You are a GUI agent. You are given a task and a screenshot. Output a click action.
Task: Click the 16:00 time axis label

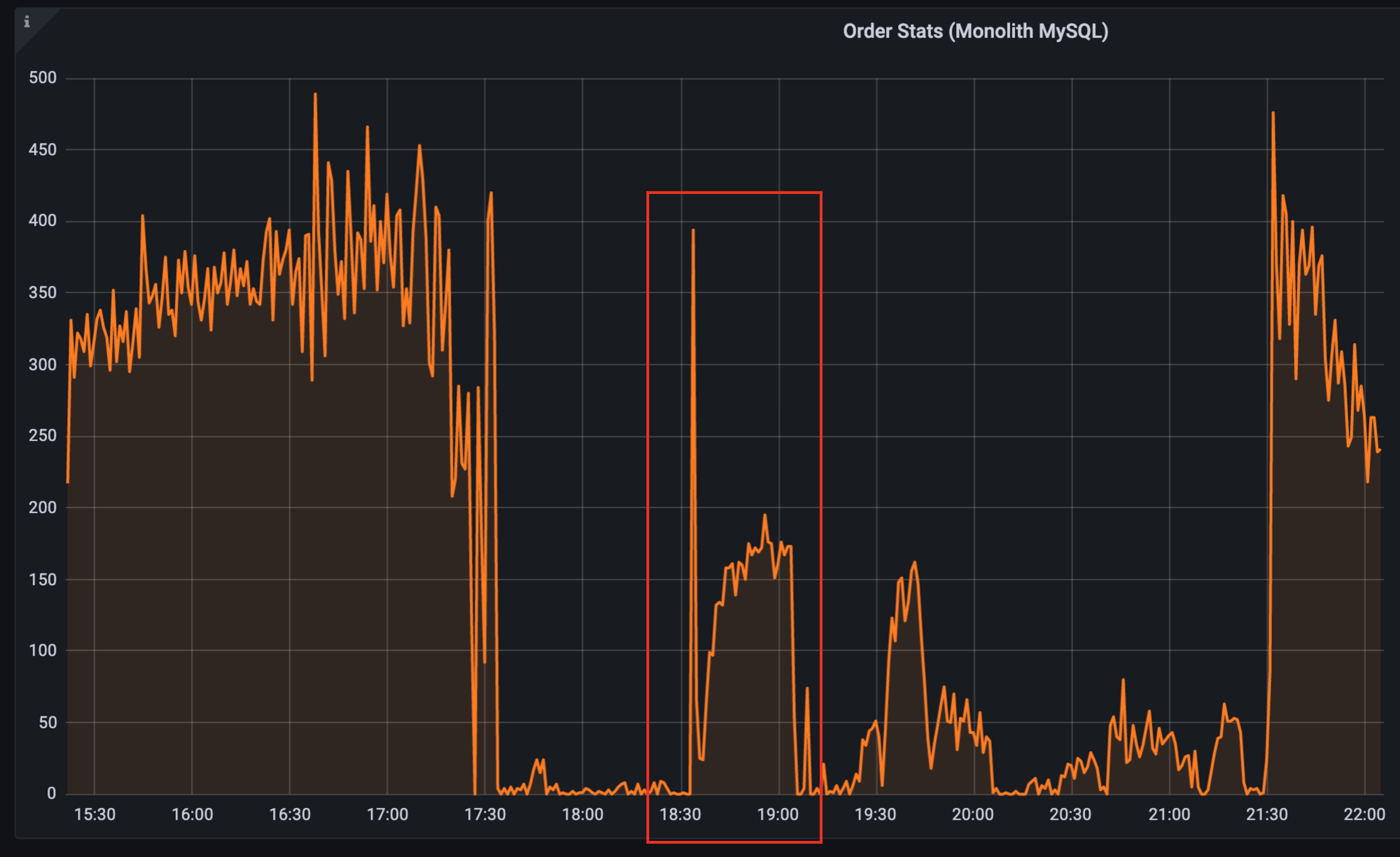tap(192, 814)
